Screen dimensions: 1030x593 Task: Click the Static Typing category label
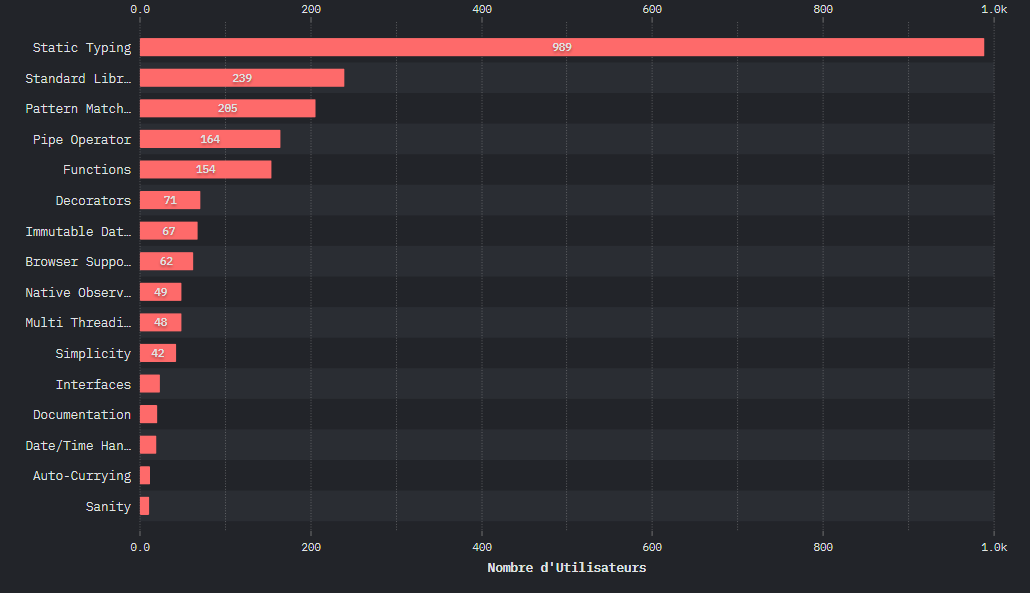pos(81,48)
